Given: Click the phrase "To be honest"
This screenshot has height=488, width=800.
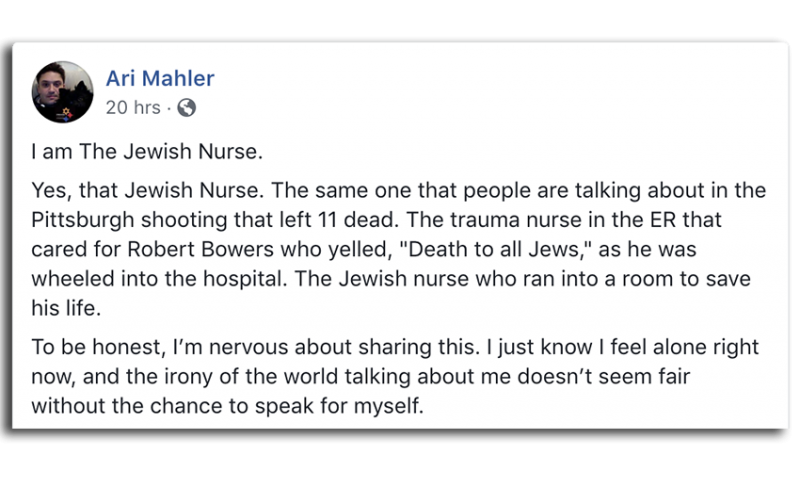Looking at the screenshot, I should coord(97,347).
